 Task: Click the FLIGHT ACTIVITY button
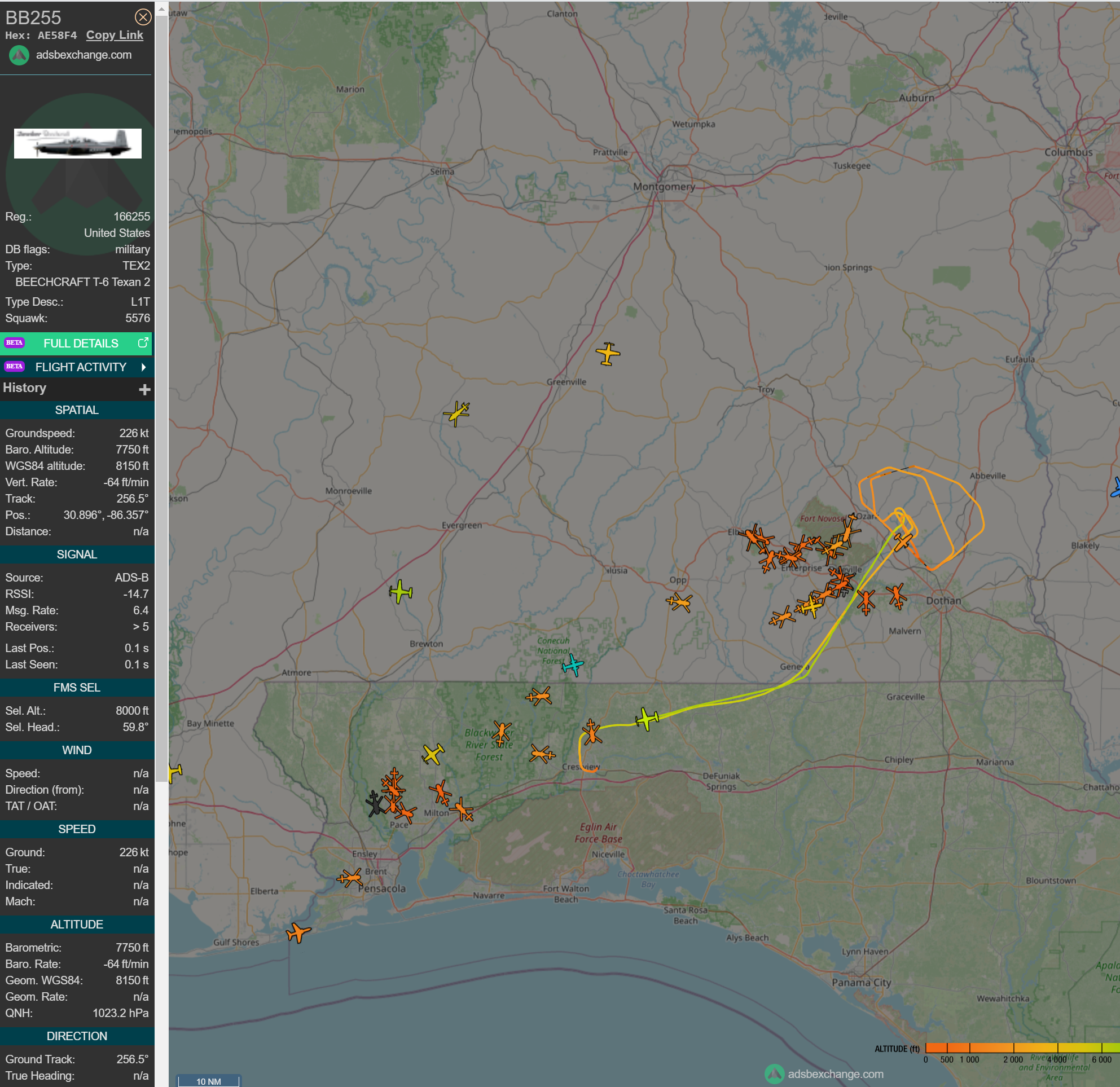76,367
